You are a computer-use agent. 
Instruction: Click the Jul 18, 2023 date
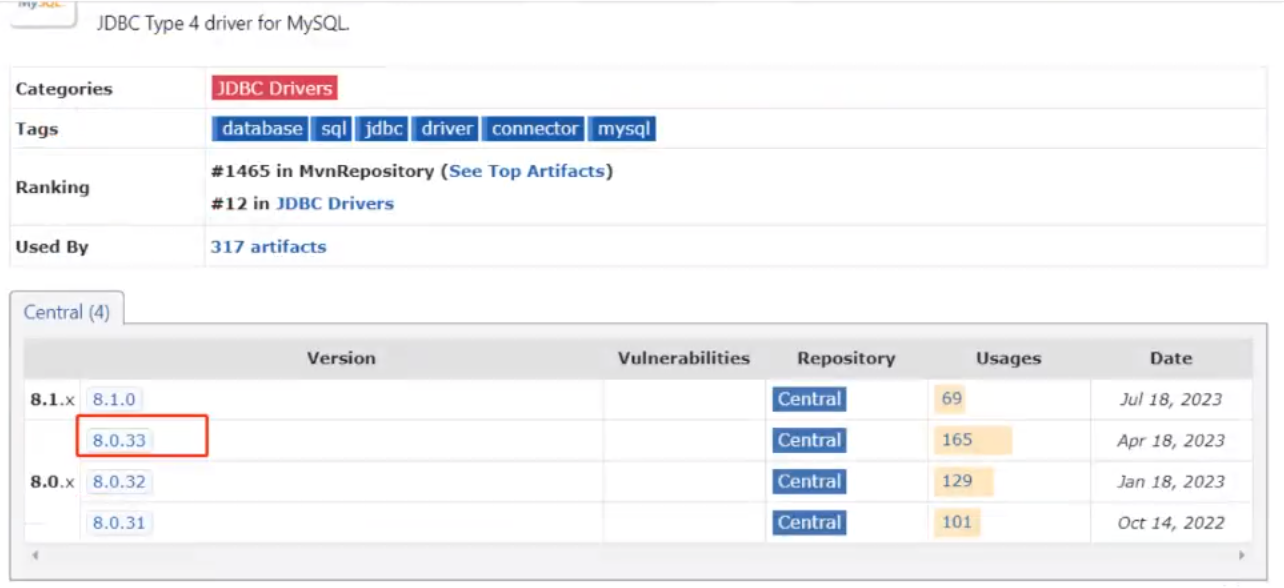click(1171, 399)
